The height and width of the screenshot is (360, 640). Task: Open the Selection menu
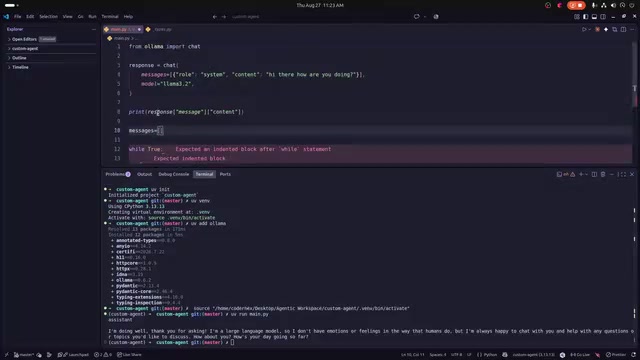pos(49,17)
